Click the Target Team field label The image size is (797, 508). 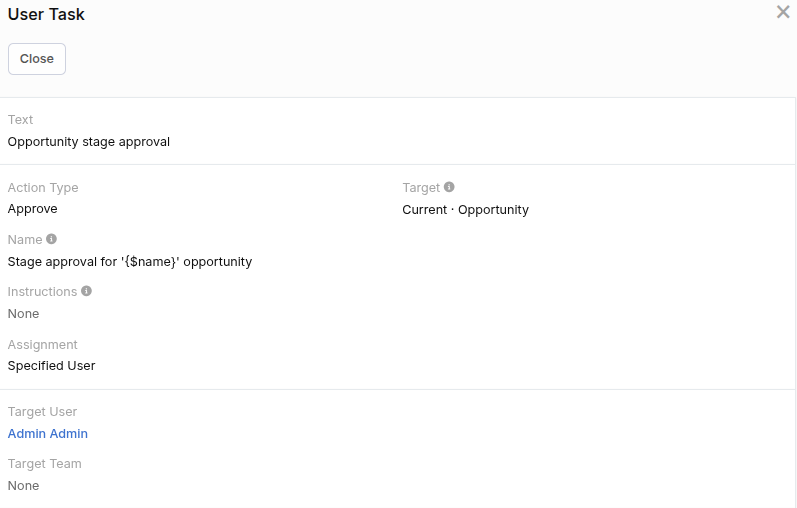tap(45, 464)
